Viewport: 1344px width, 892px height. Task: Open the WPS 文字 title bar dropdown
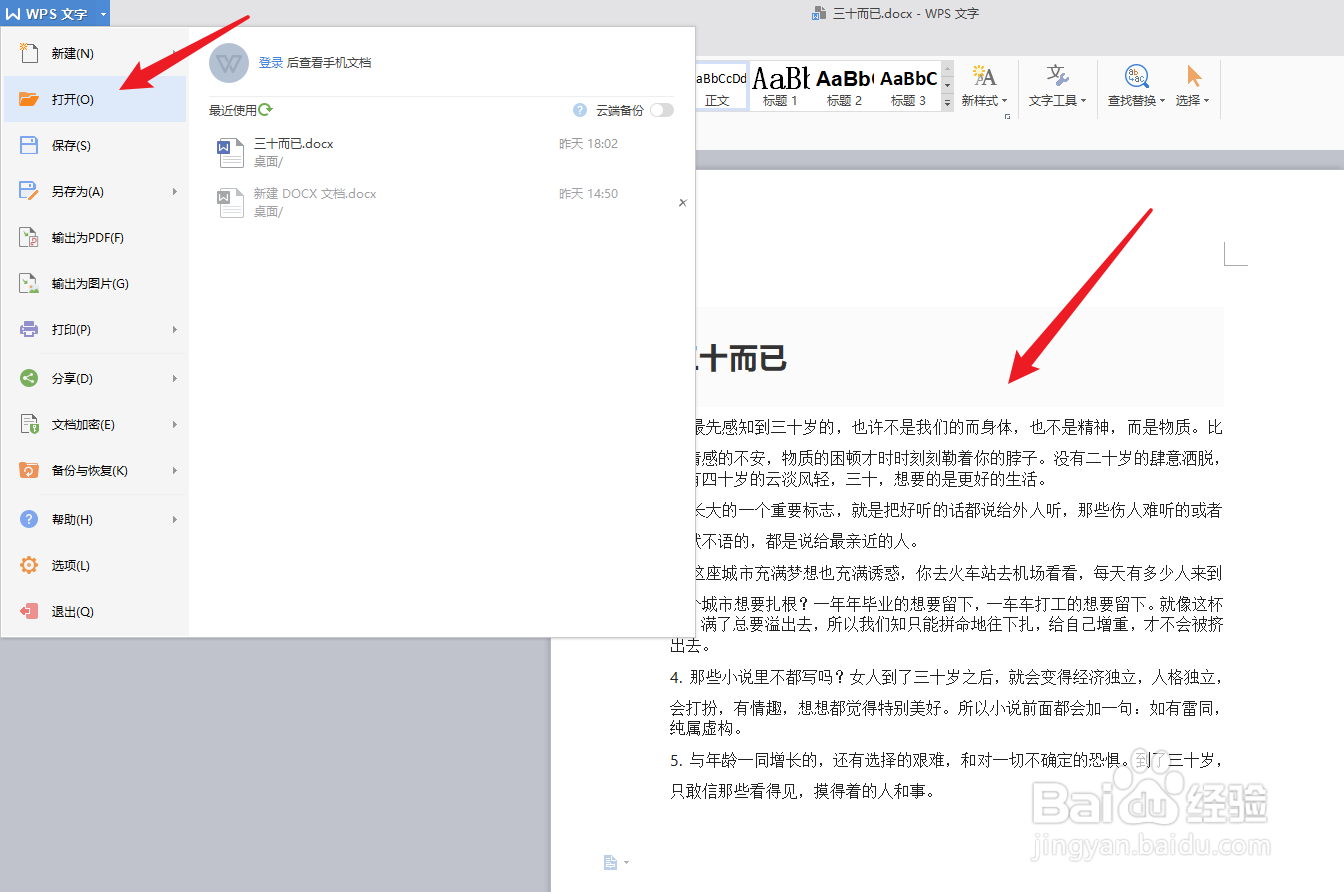point(101,14)
